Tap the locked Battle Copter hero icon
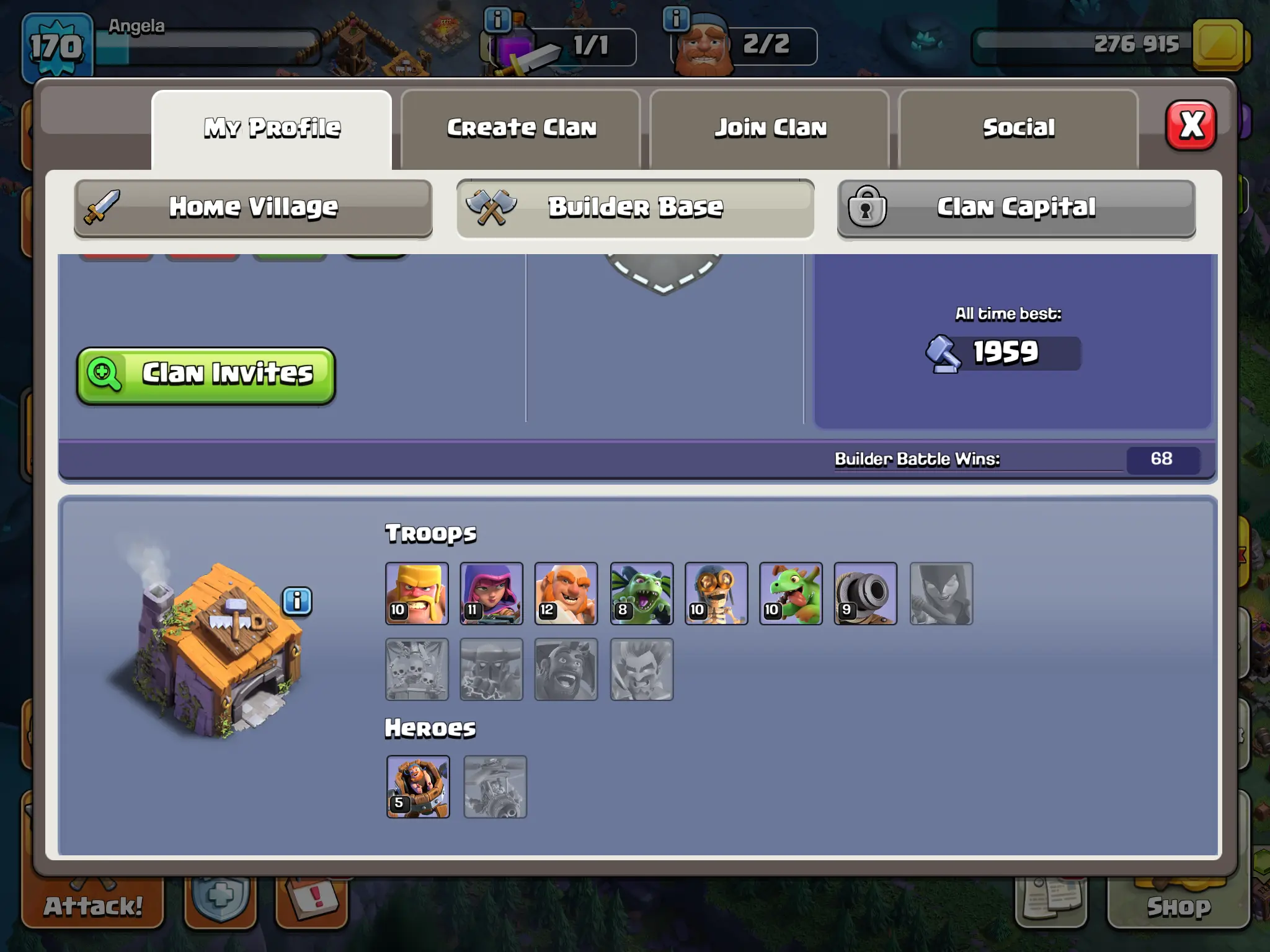 click(495, 787)
